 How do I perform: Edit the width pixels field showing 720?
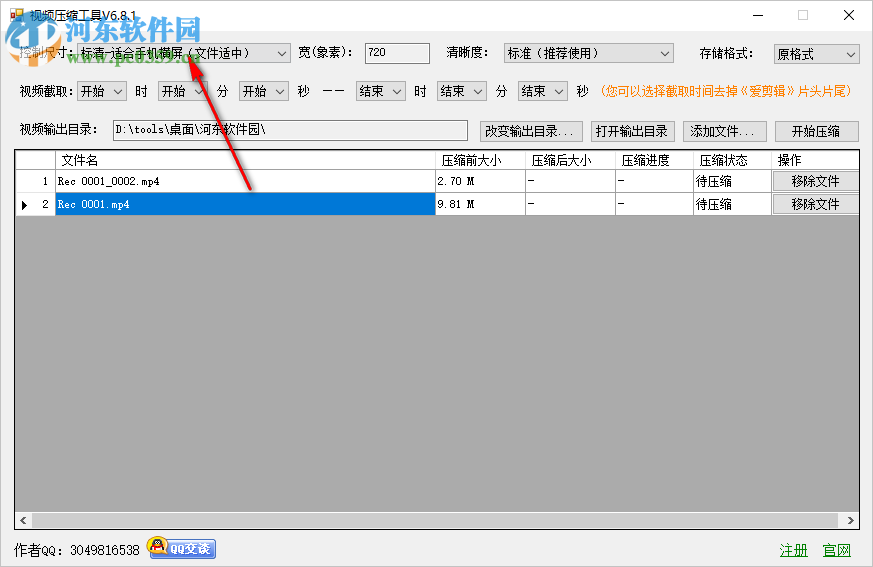[x=397, y=53]
